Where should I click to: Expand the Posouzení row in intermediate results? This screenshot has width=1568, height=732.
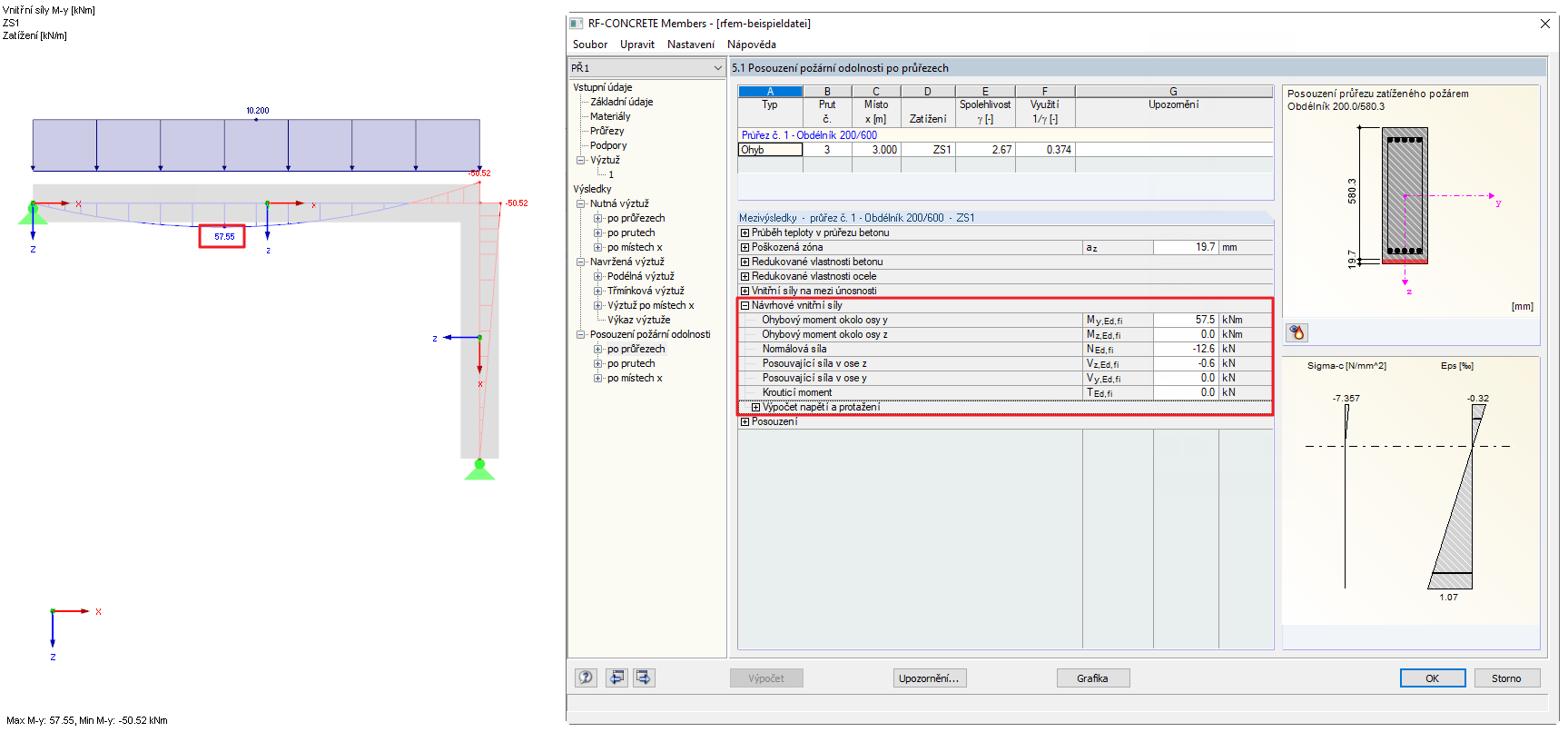click(x=745, y=421)
